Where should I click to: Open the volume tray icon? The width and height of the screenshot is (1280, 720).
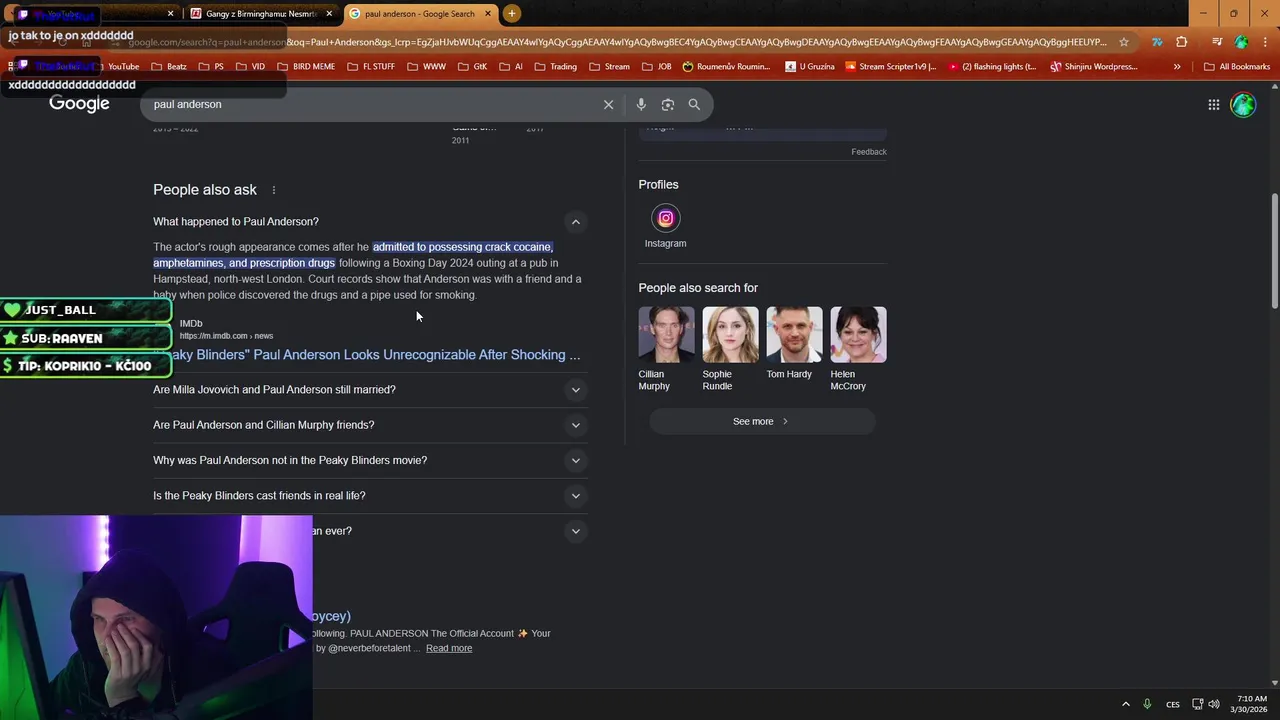(1214, 704)
